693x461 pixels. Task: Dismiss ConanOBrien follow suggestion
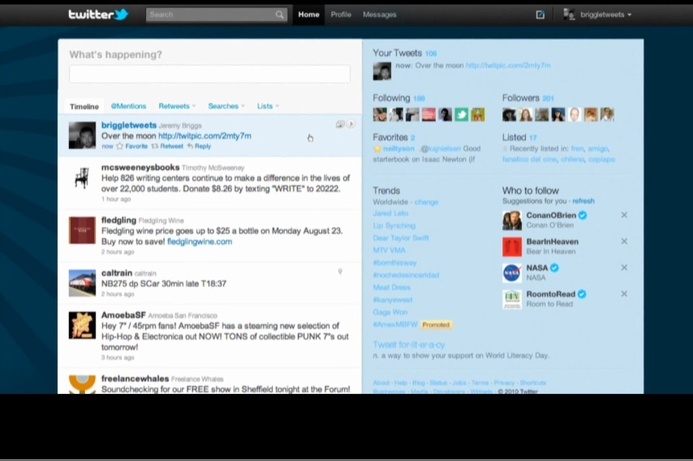point(624,215)
